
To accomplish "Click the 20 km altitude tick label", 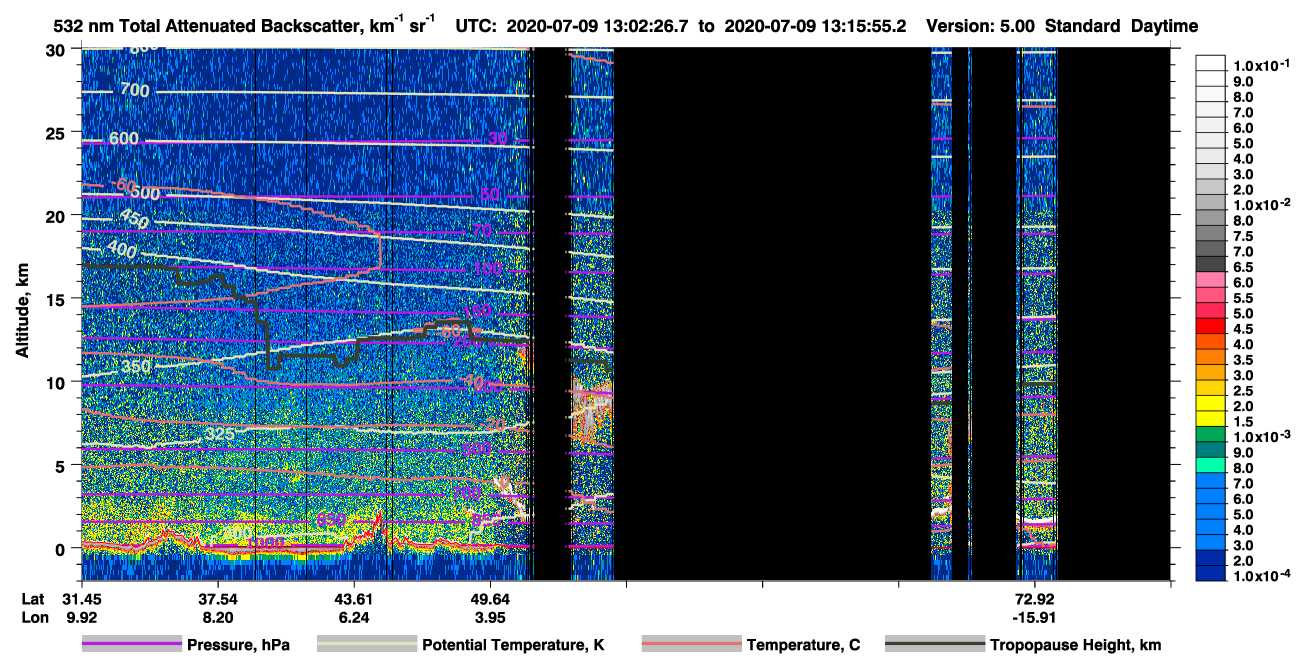I will coord(58,215).
